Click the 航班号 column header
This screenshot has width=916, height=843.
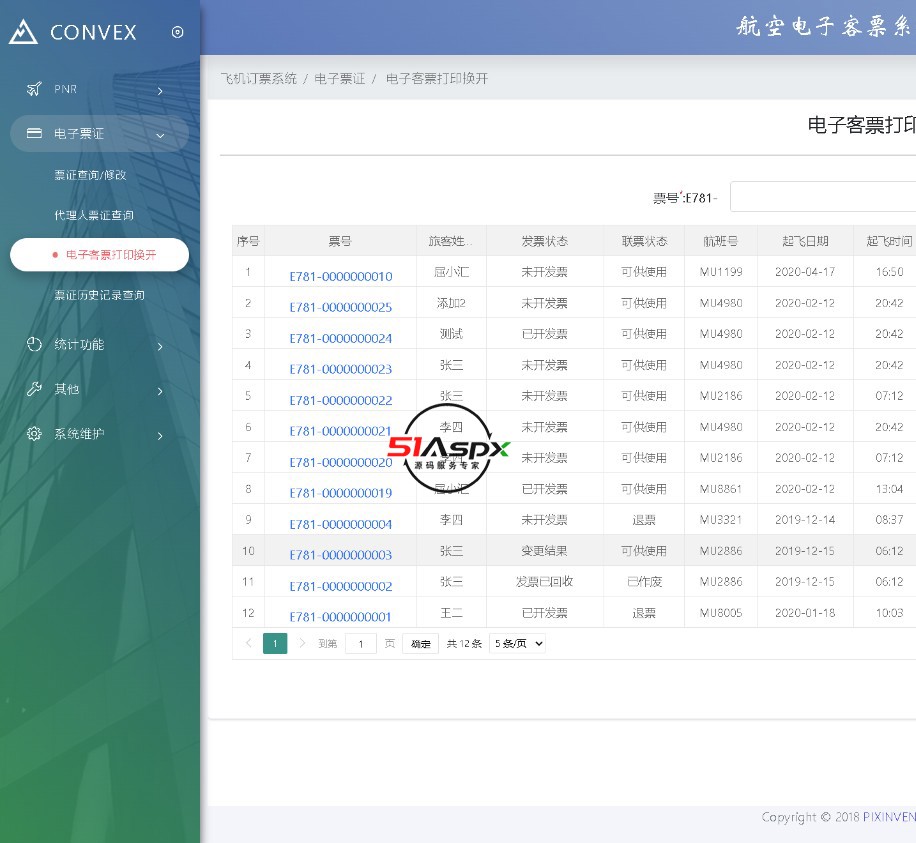[721, 241]
